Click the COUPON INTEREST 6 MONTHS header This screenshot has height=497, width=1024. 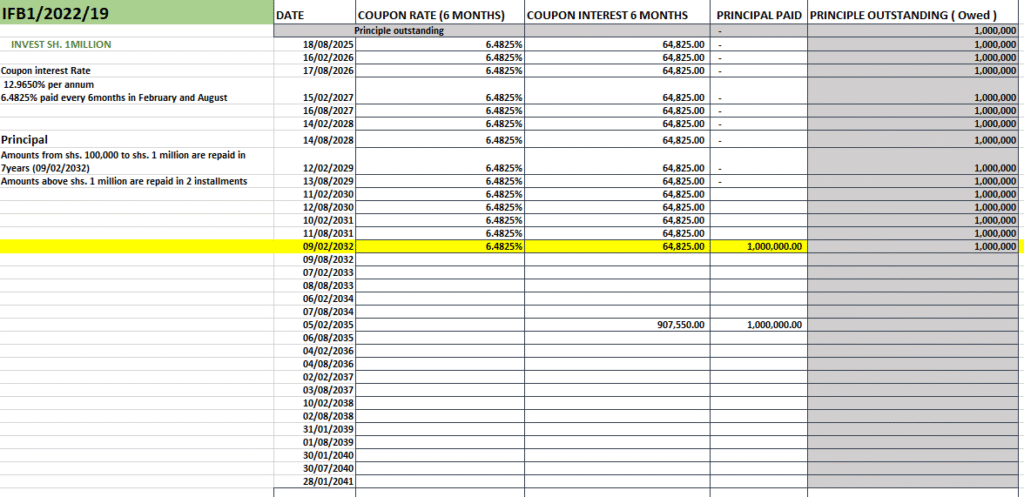pyautogui.click(x=607, y=16)
